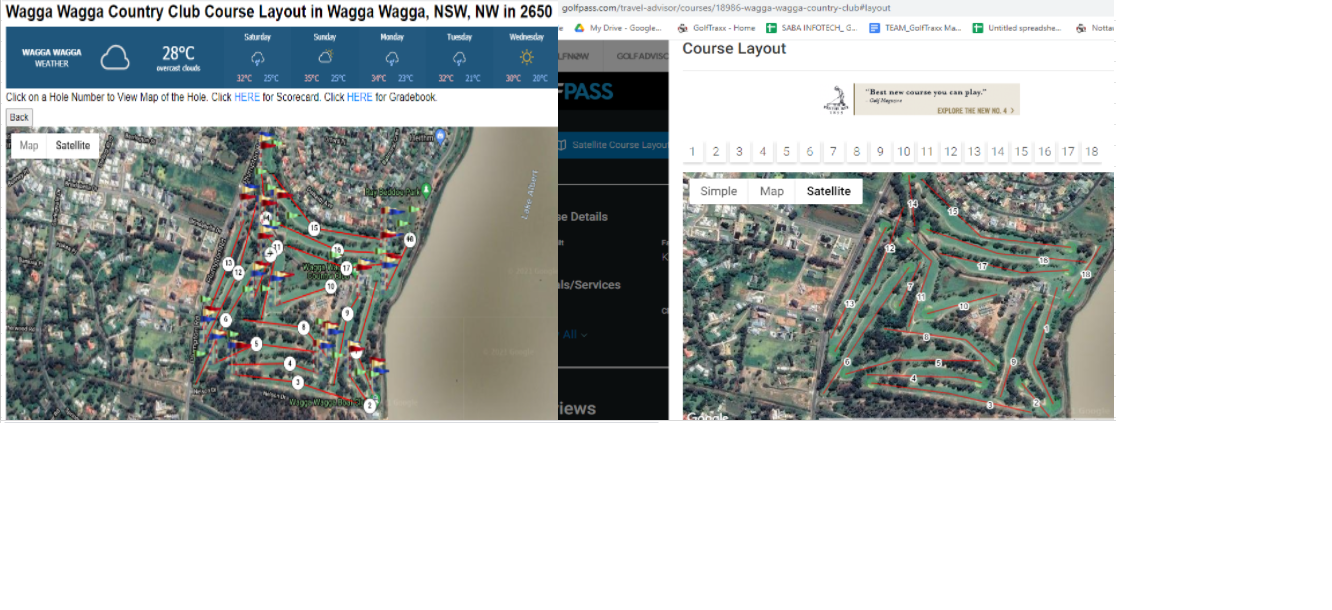Open the My Drive - Google bookmark
This screenshot has width=1332, height=610.
coord(618,28)
